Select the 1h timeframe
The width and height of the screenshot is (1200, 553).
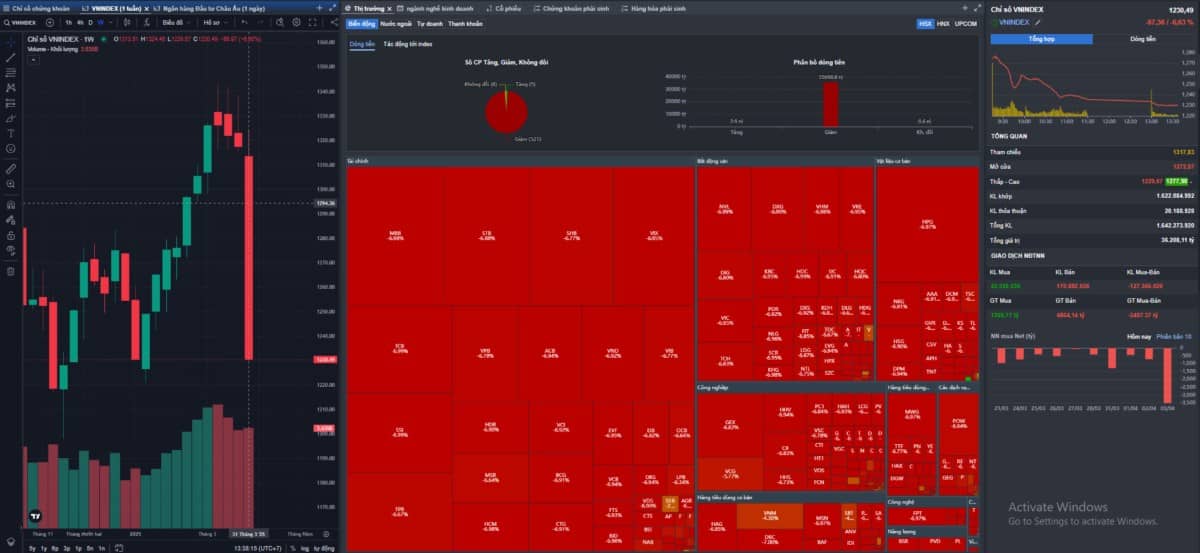pos(68,22)
